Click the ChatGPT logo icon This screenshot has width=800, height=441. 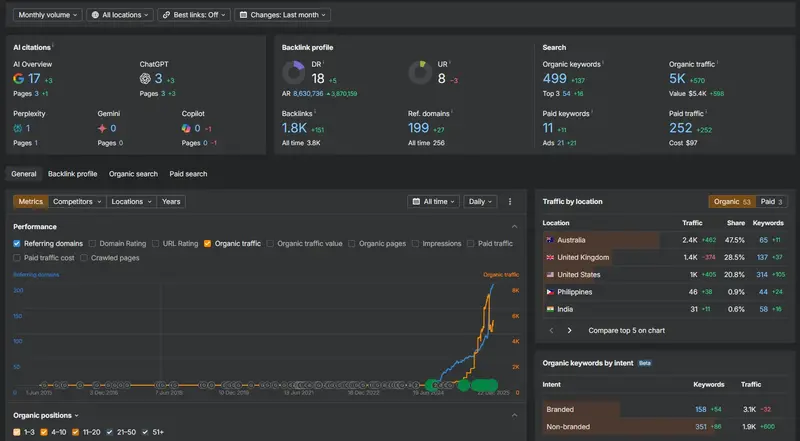(145, 79)
